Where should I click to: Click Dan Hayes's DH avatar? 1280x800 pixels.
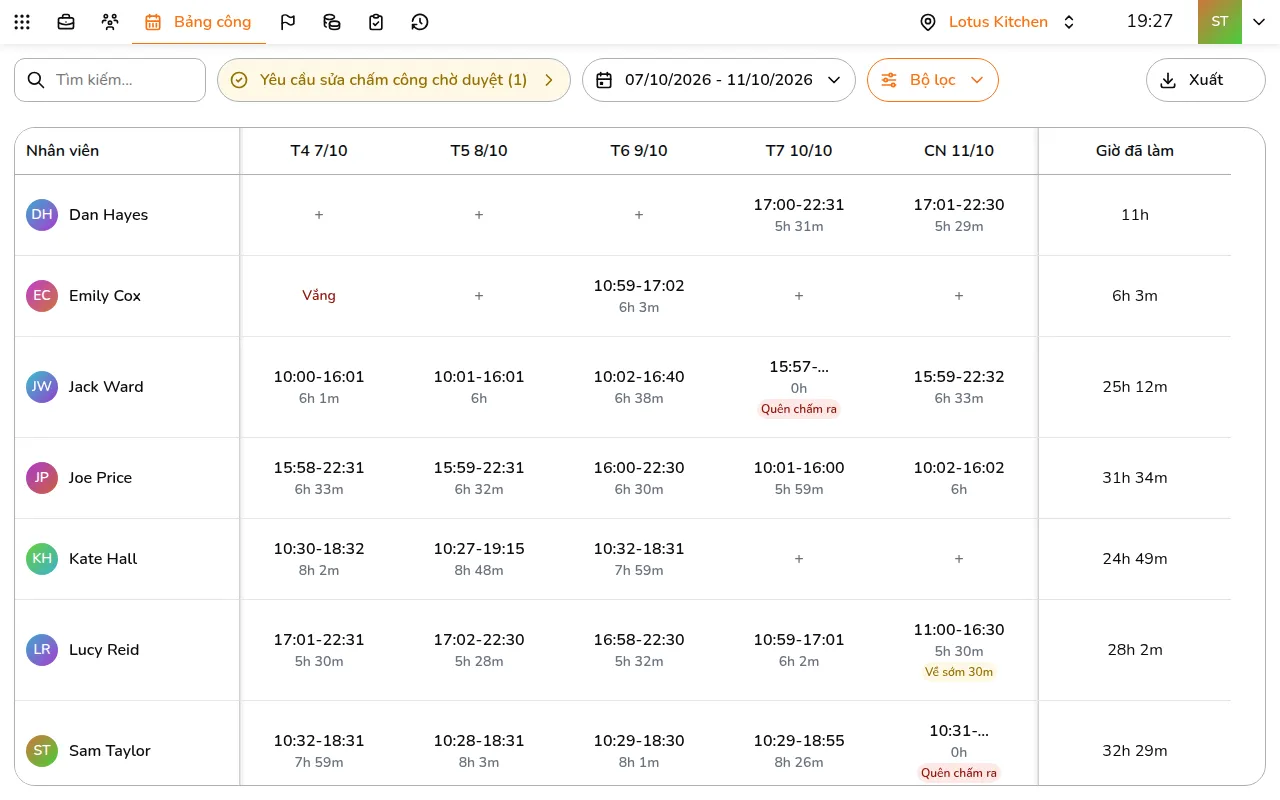[42, 215]
